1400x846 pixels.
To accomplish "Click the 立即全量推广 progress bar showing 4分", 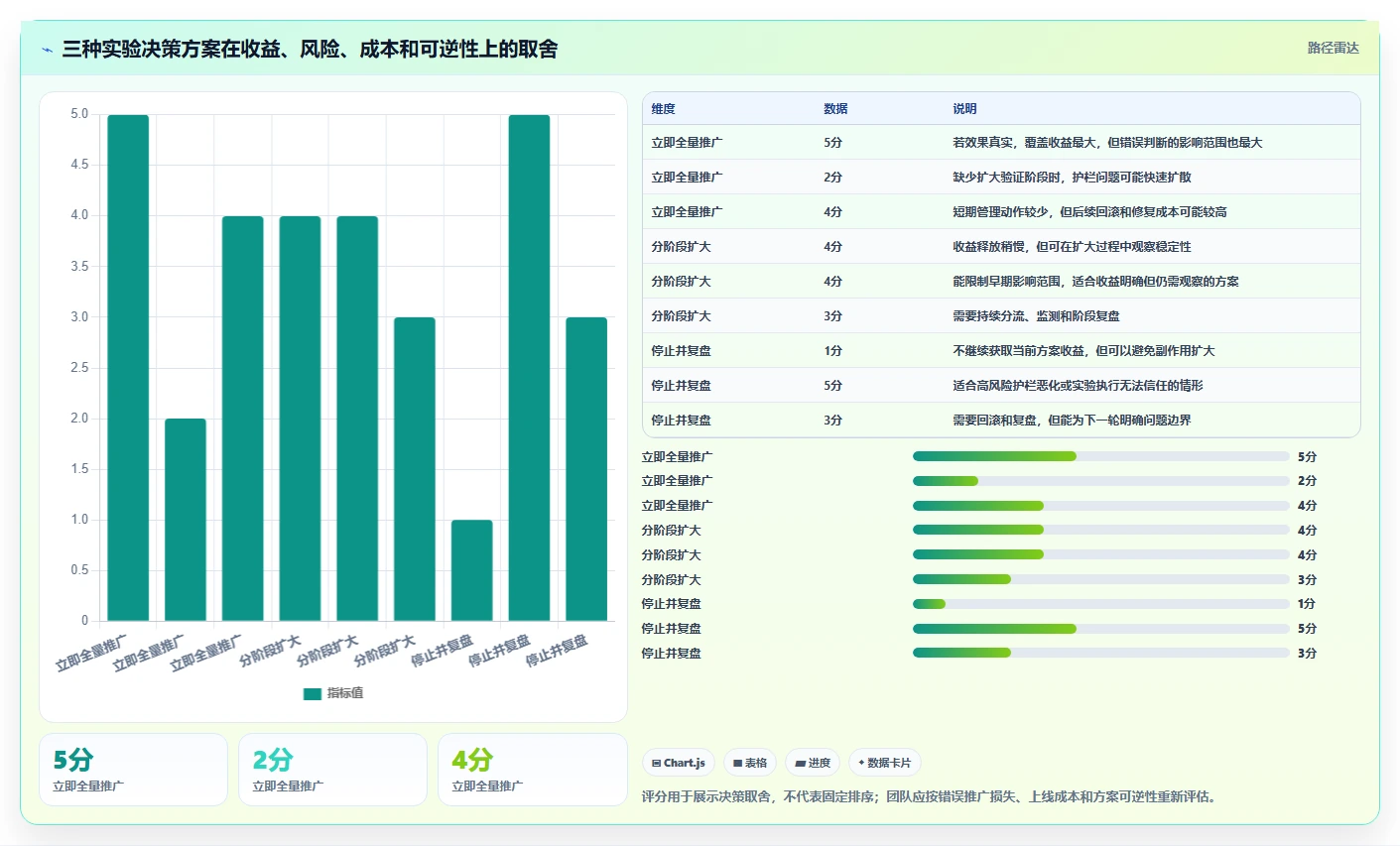I will point(1100,506).
